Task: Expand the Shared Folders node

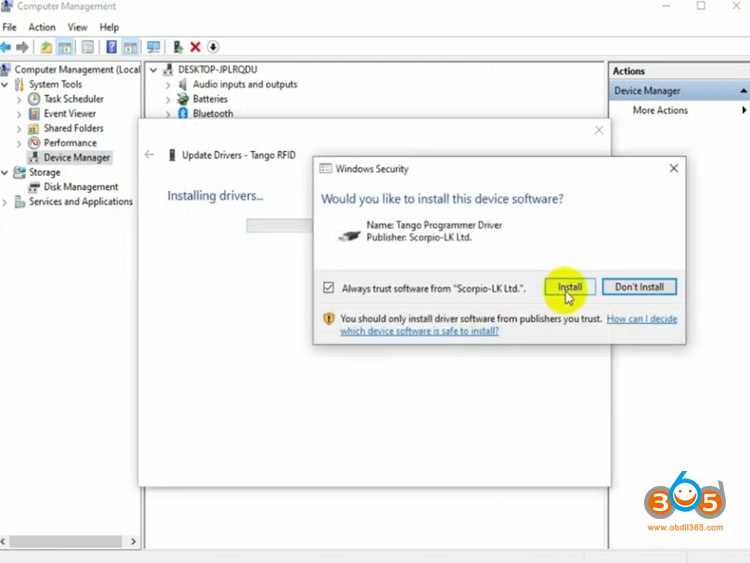Action: (x=19, y=129)
